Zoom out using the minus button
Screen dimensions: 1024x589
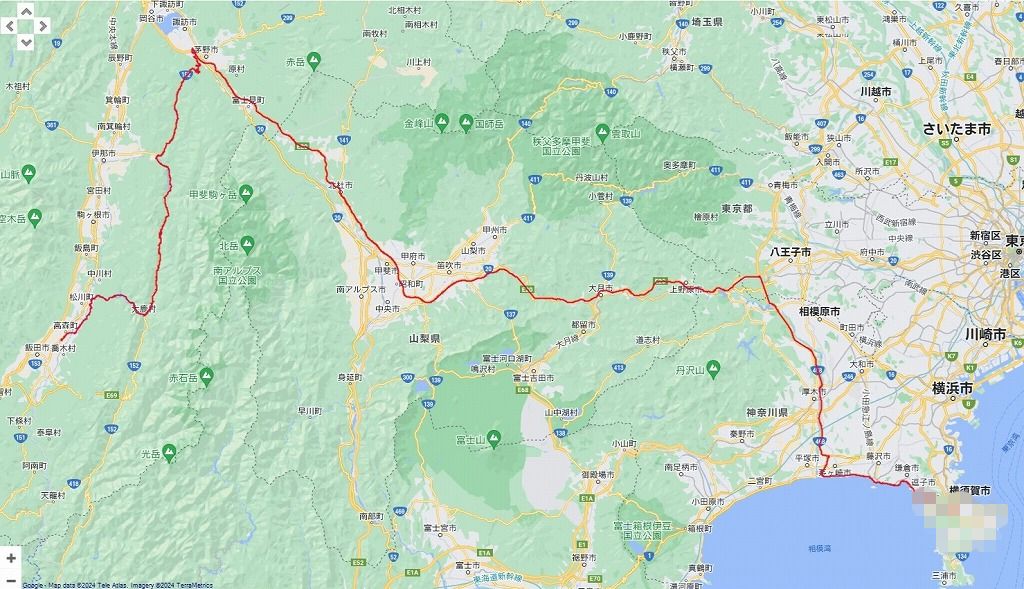(x=11, y=579)
